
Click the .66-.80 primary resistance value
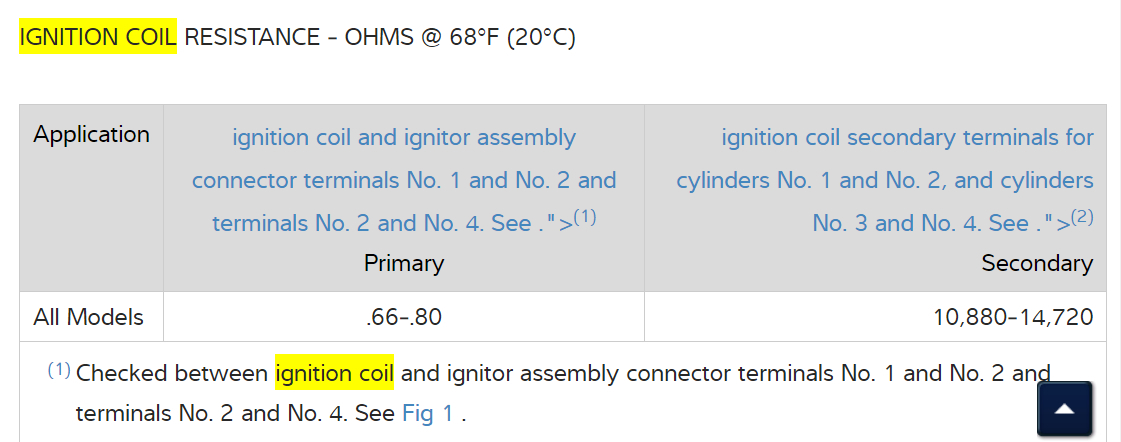click(x=404, y=317)
